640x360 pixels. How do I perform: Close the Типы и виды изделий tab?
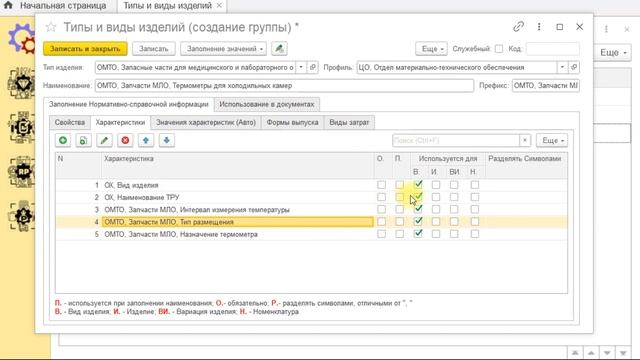coord(219,6)
